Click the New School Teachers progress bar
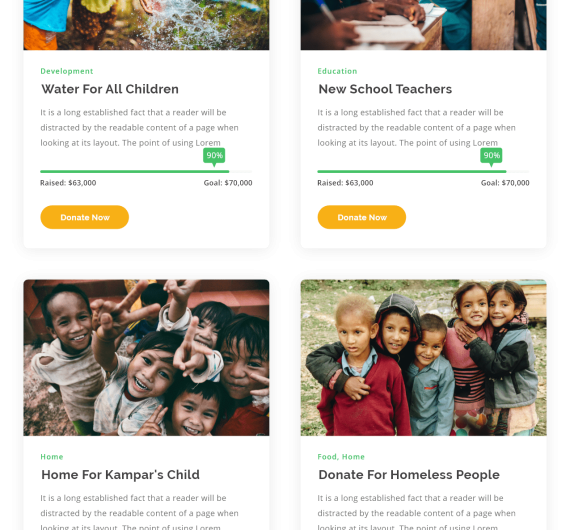Screen dimensions: 570x530 tap(423, 171)
